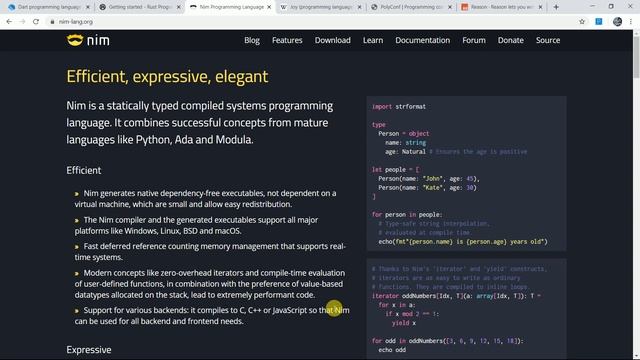The width and height of the screenshot is (640, 360).
Task: Close the Dart programming language tab
Action: tap(87, 7)
